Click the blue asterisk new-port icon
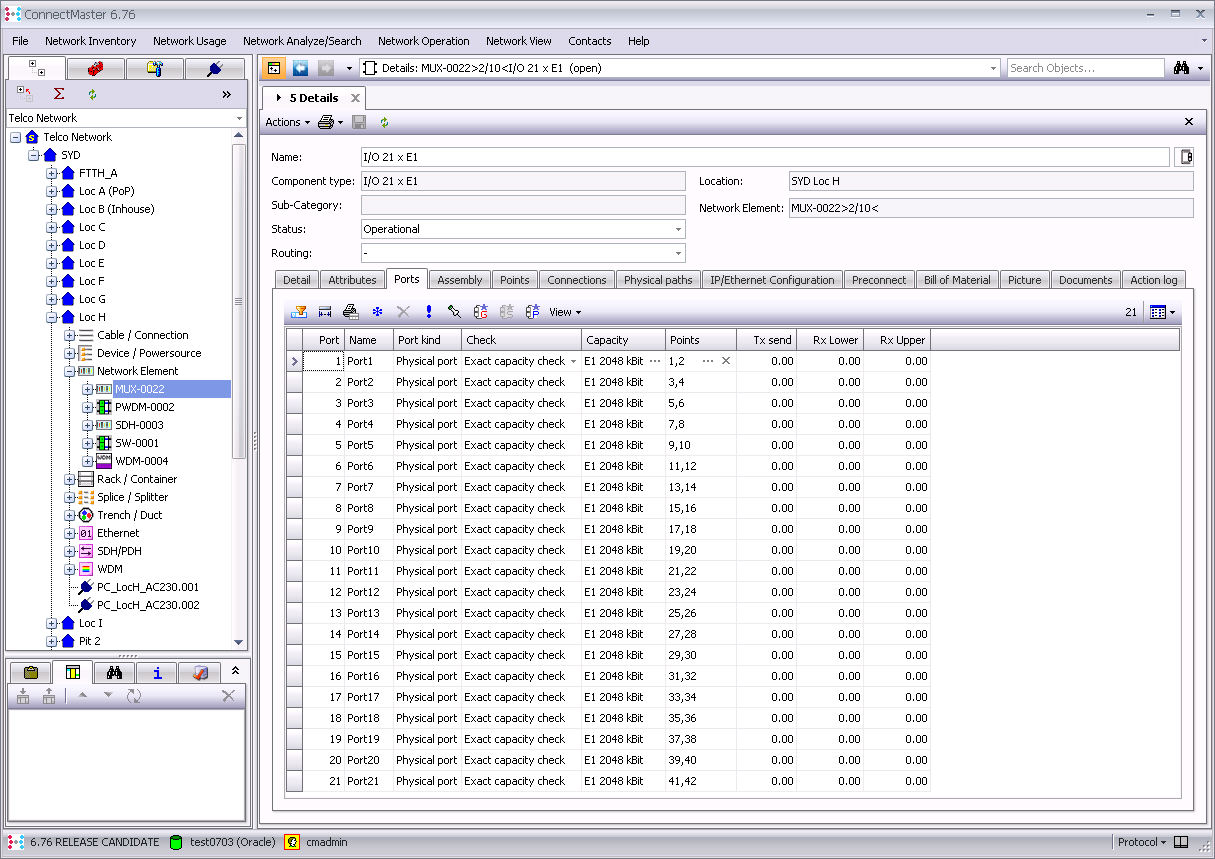The image size is (1215, 859). coord(377,312)
